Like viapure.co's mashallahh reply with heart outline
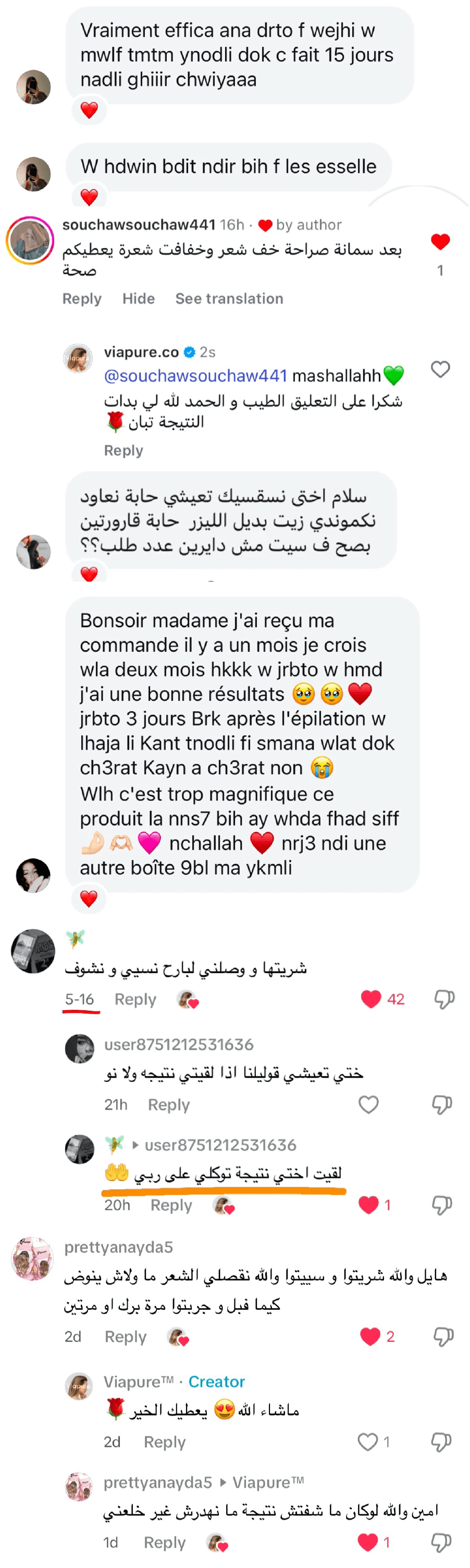This screenshot has height=1568, width=470. tap(440, 370)
